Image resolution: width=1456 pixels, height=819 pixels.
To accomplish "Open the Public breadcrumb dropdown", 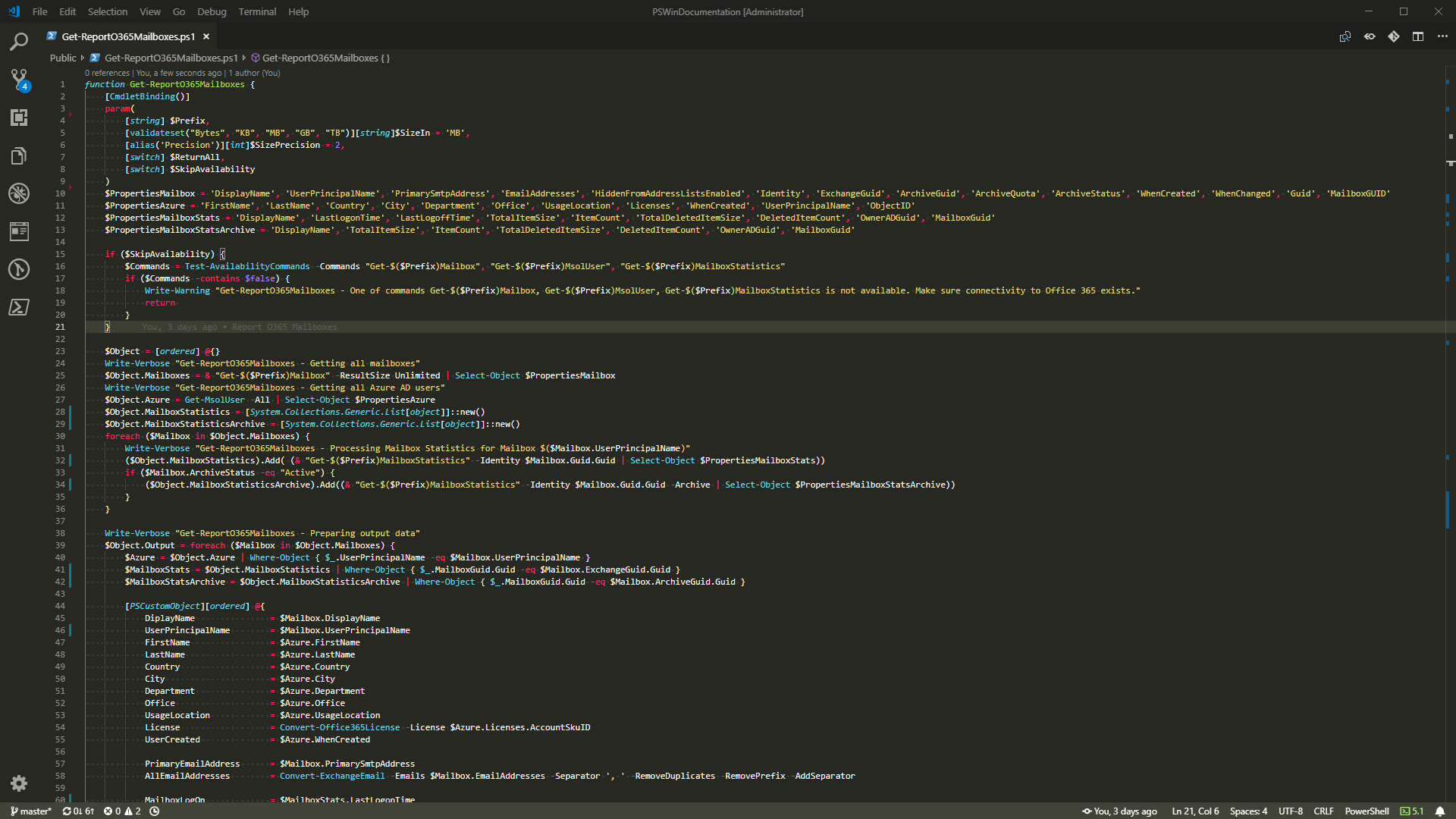I will [64, 58].
